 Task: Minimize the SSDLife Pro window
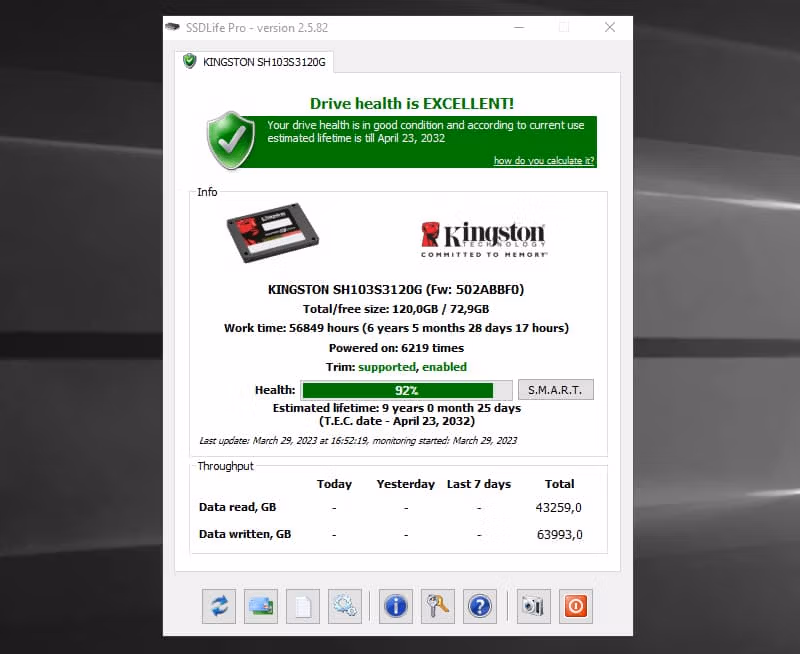point(519,28)
